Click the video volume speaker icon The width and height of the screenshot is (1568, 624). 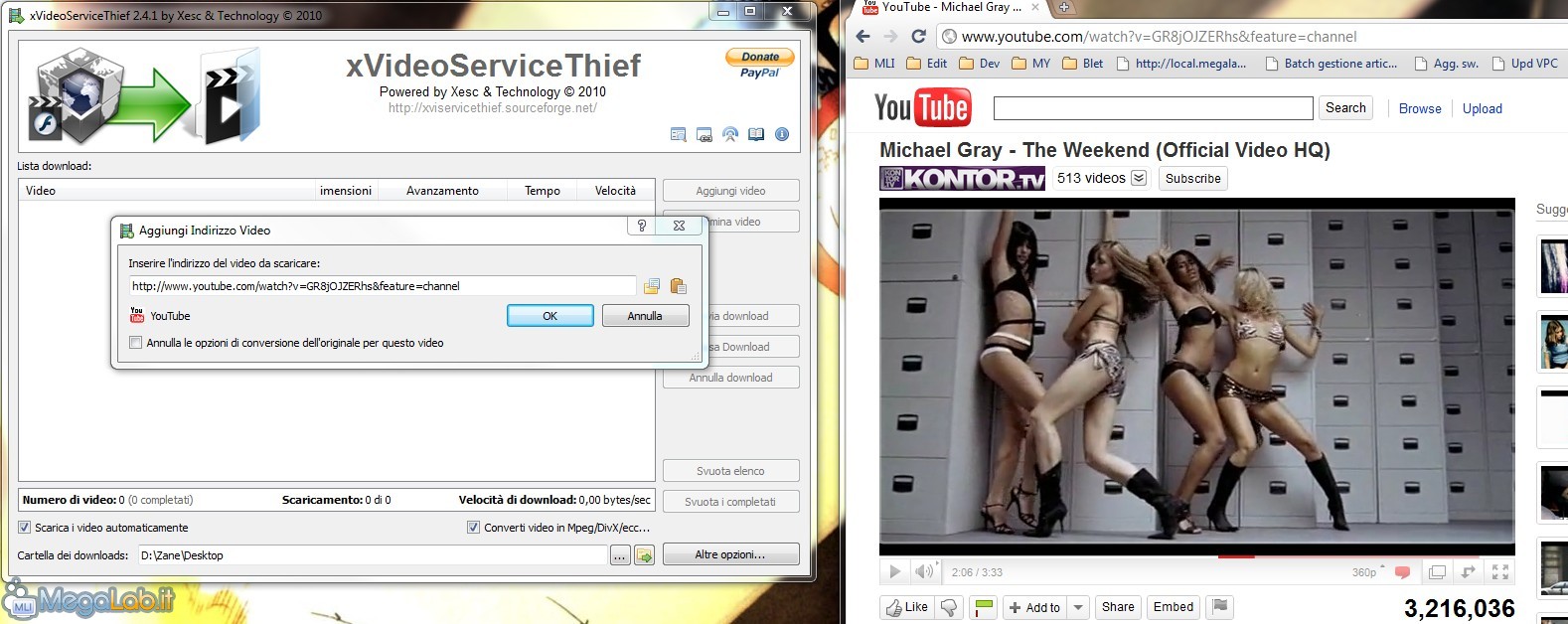tap(924, 571)
